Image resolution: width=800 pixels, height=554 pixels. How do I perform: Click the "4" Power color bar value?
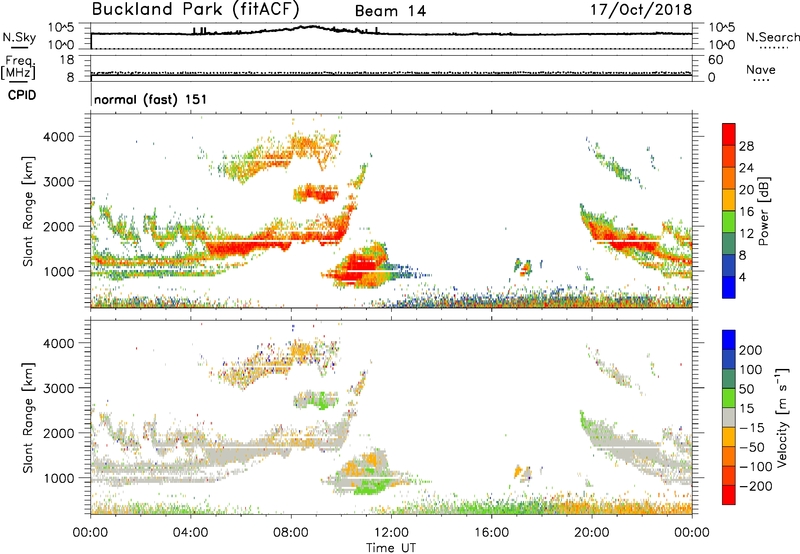pos(743,277)
